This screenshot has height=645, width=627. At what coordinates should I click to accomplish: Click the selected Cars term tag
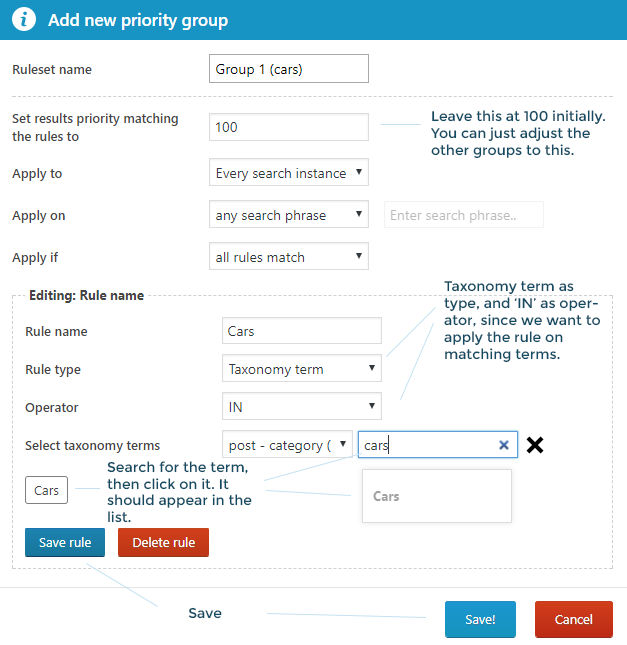click(46, 490)
